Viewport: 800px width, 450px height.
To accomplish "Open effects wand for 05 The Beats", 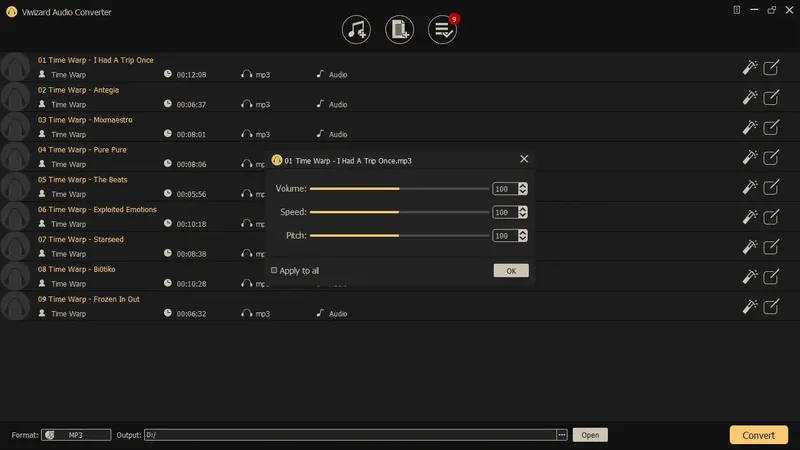I will 749,187.
